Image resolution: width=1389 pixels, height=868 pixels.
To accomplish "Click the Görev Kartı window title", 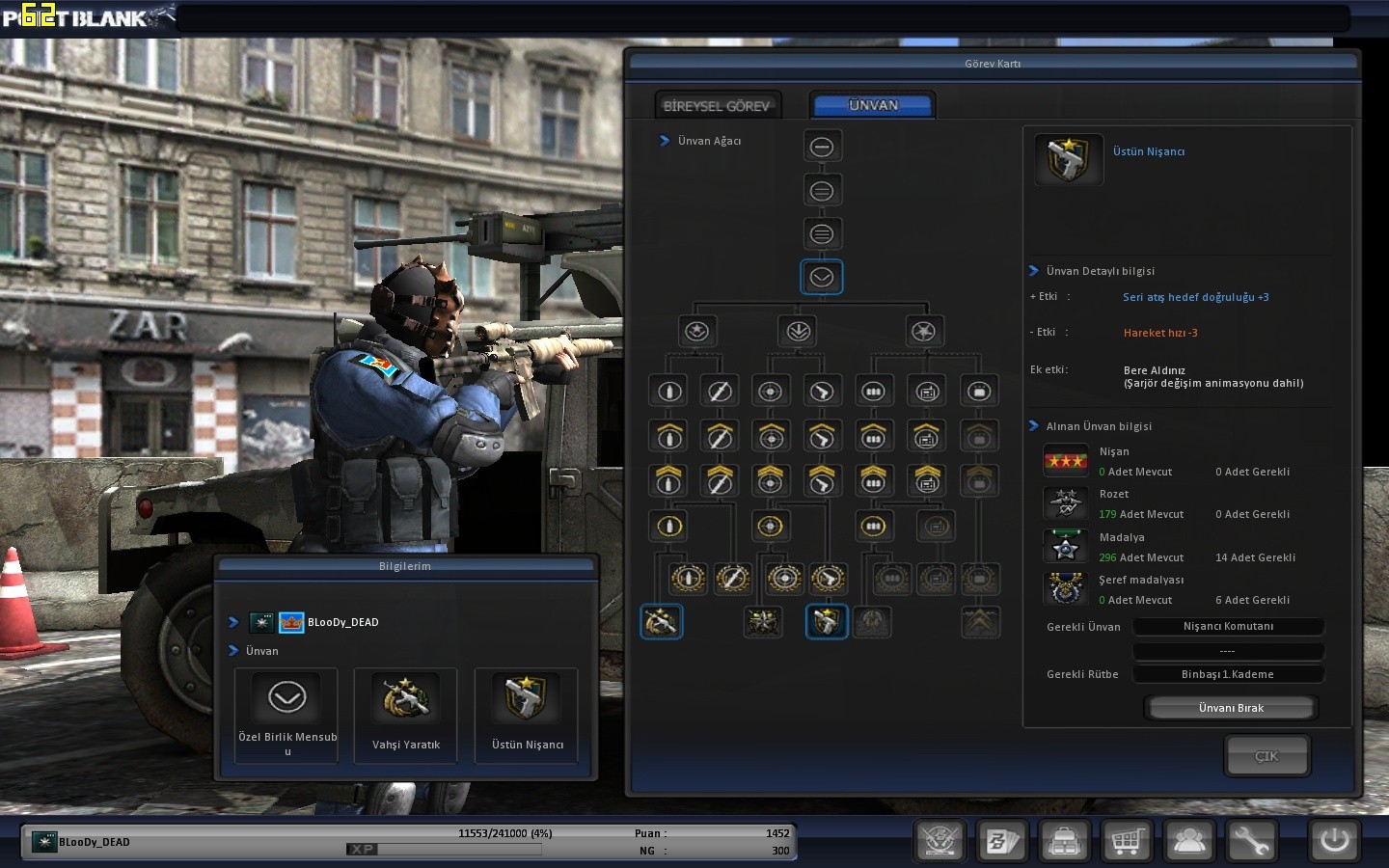I will tap(993, 64).
